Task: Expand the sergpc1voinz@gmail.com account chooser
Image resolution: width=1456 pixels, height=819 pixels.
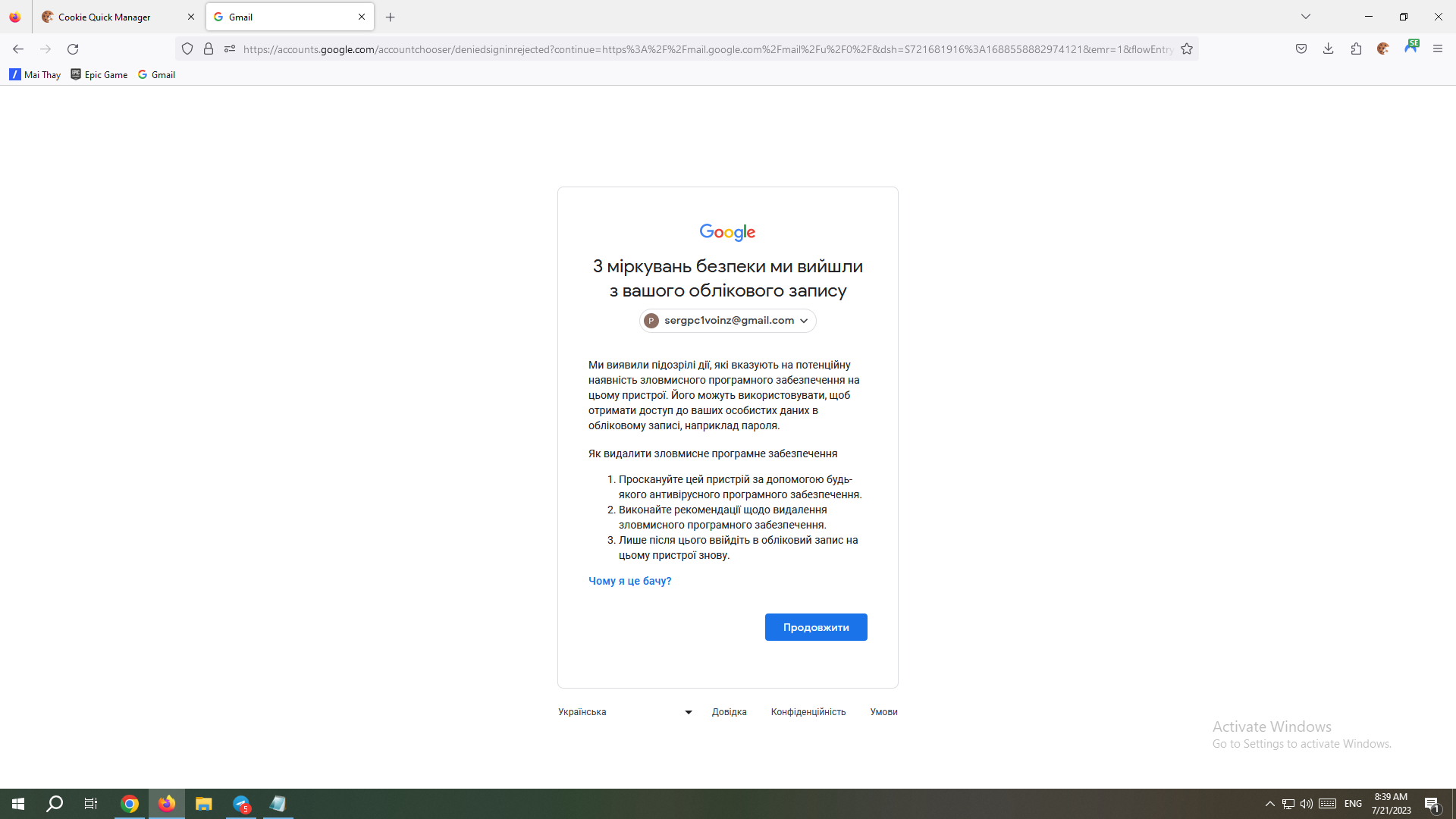Action: click(x=728, y=321)
